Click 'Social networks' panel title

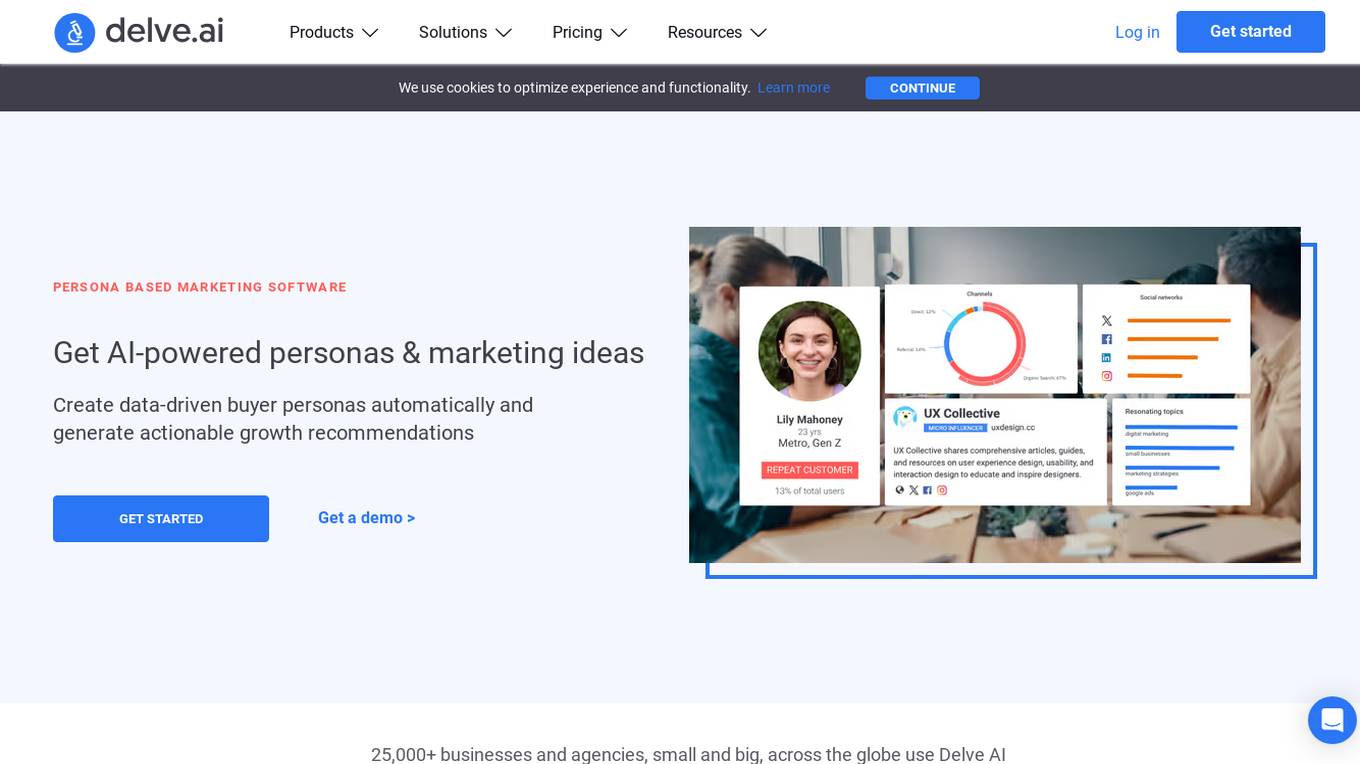(x=1161, y=297)
